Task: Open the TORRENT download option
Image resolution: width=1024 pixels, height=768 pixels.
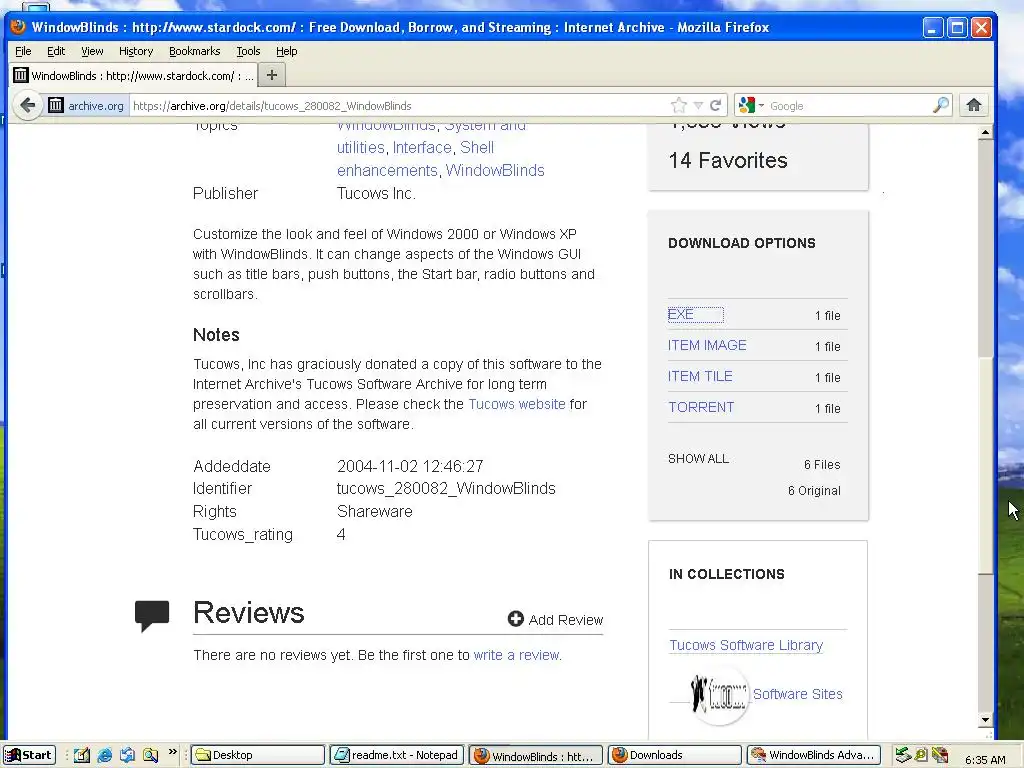Action: (701, 408)
